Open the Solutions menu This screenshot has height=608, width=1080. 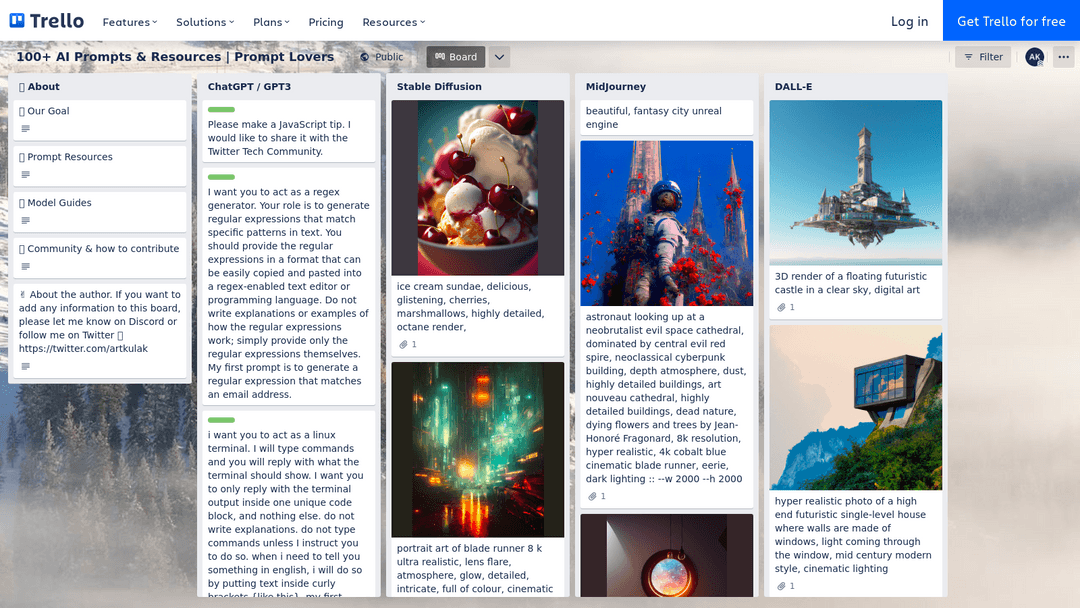pos(205,22)
